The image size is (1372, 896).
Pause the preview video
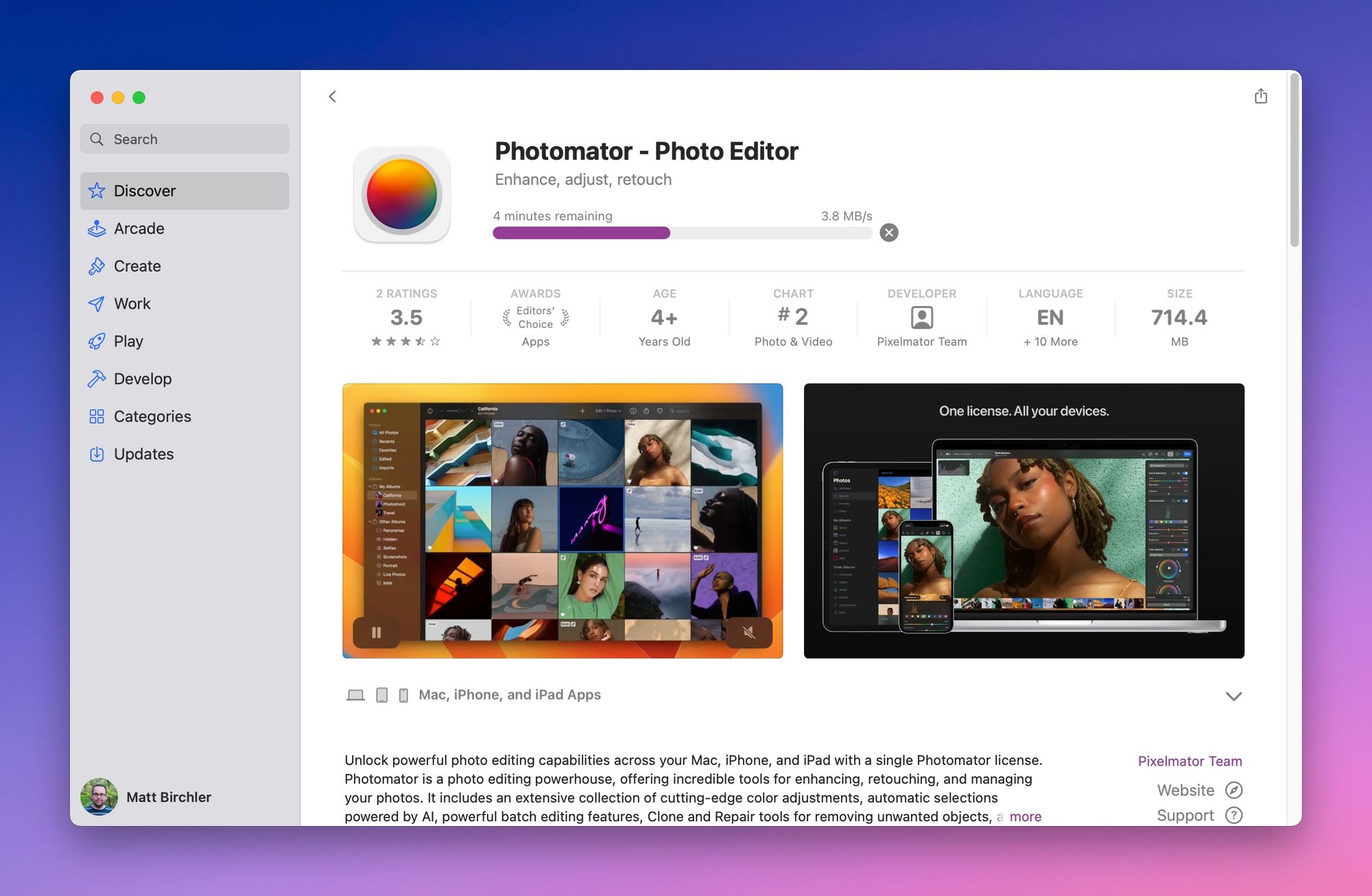click(377, 633)
